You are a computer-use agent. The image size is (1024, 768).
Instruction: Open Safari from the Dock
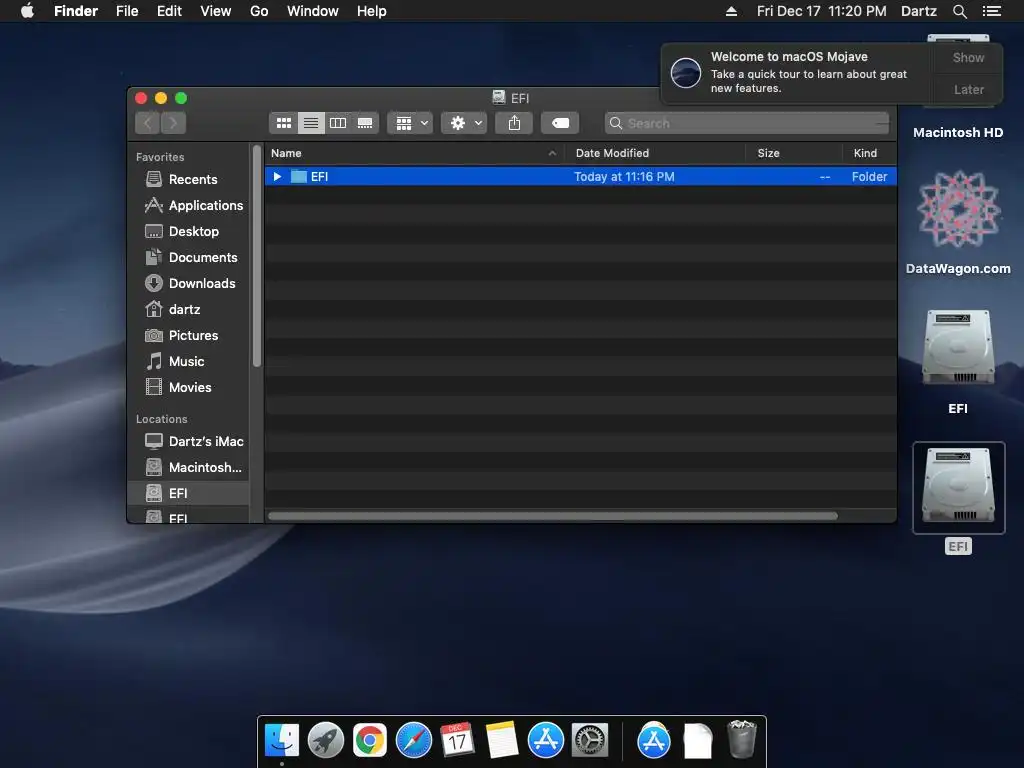point(413,741)
